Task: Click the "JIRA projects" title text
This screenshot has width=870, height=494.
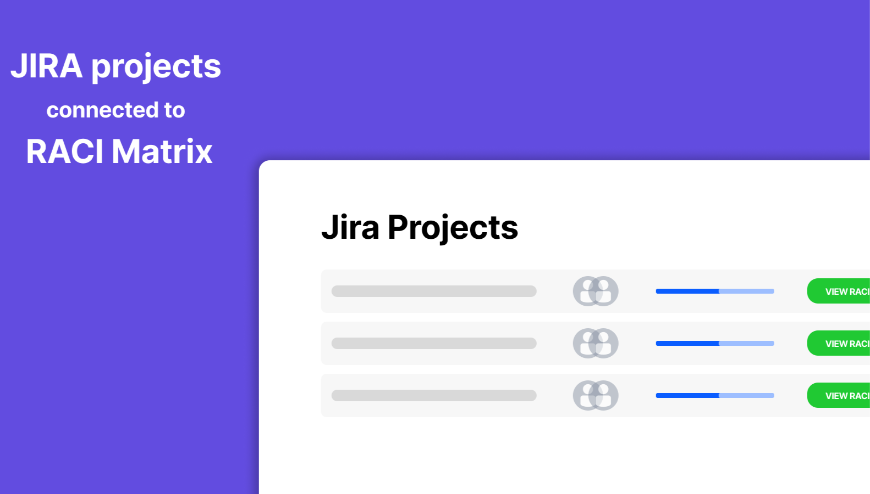Action: (116, 67)
